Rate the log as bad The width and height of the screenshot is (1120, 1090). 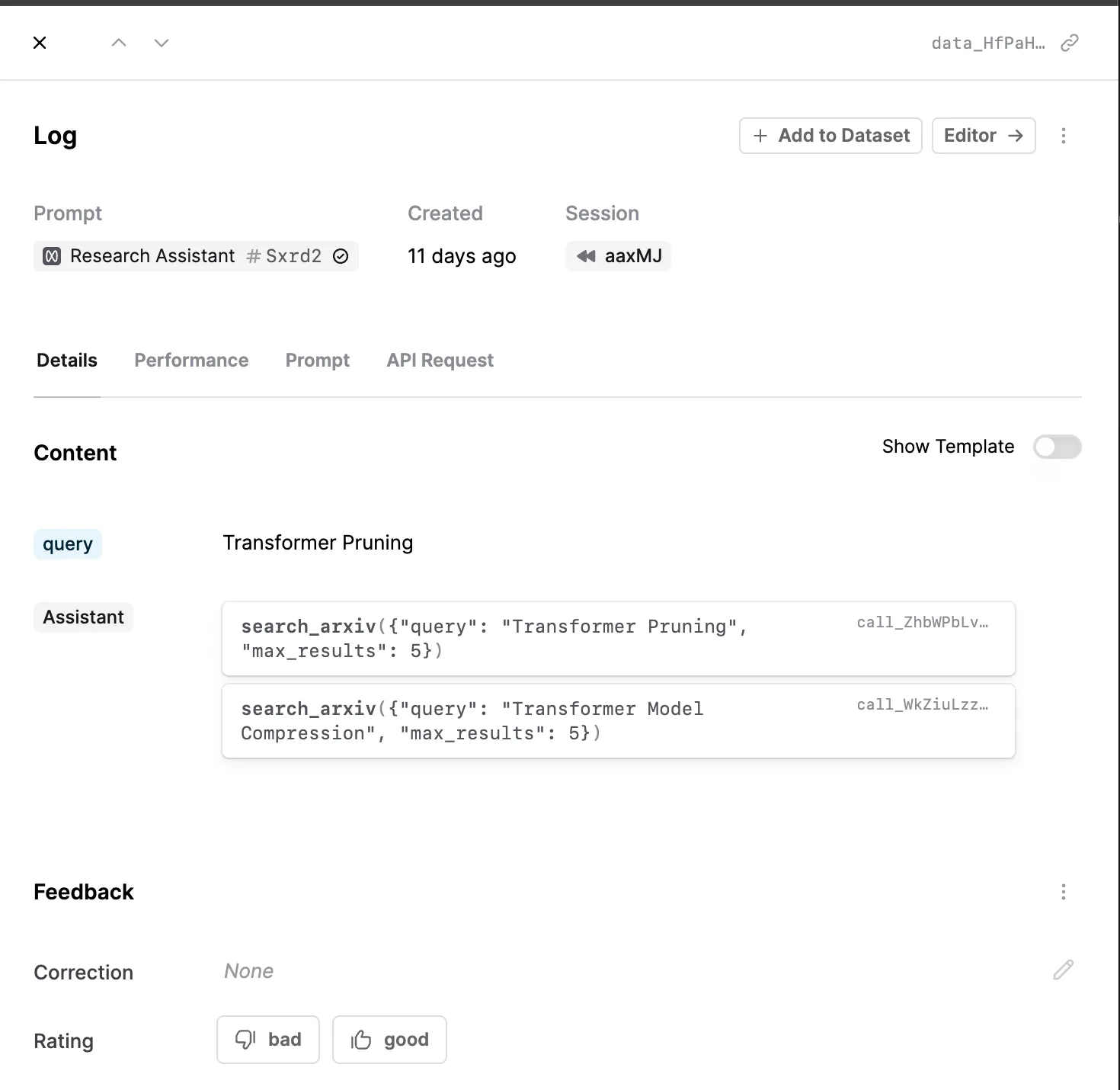(268, 1040)
